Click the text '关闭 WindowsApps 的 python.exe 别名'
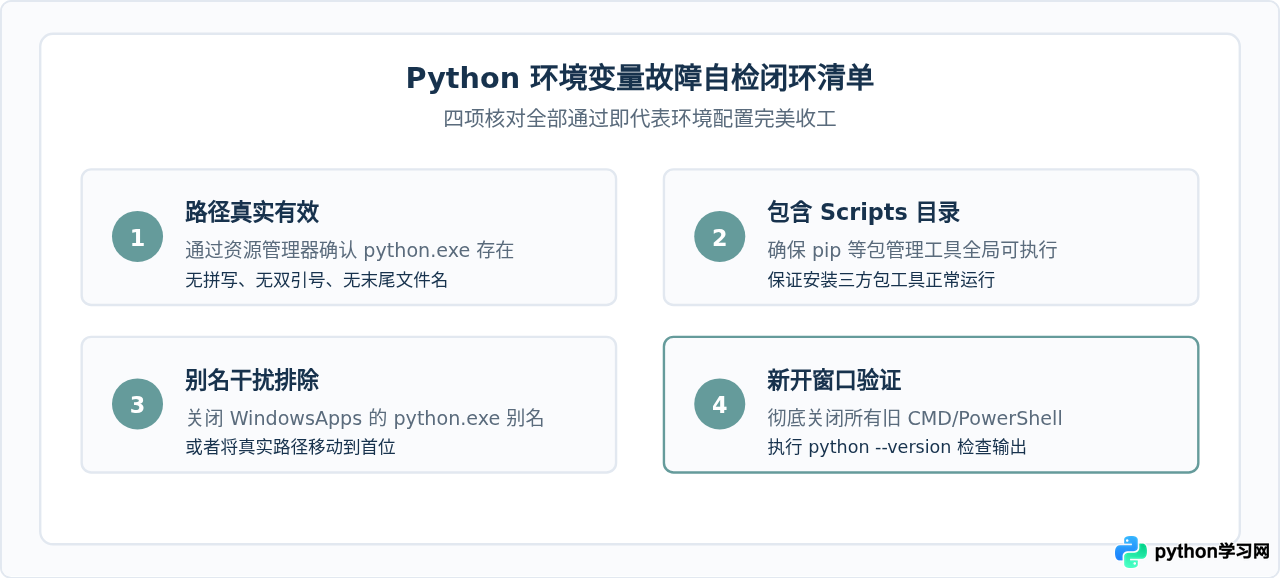 click(365, 418)
